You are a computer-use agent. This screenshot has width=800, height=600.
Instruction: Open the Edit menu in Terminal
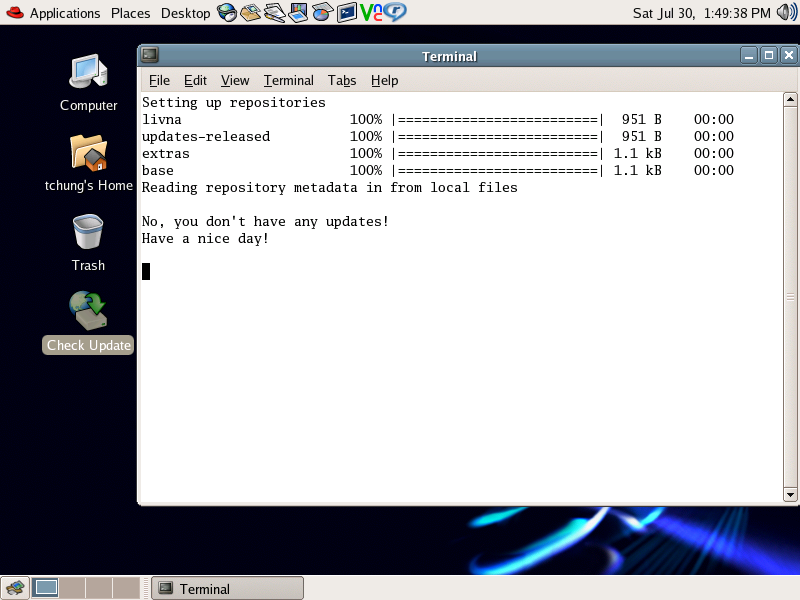coord(195,81)
